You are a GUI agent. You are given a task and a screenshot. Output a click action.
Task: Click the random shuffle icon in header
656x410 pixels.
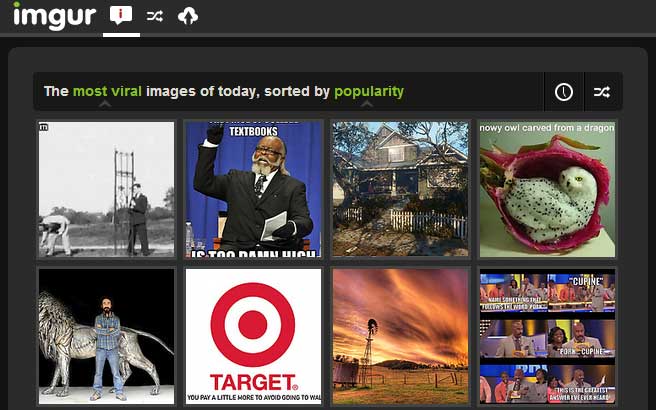click(154, 16)
